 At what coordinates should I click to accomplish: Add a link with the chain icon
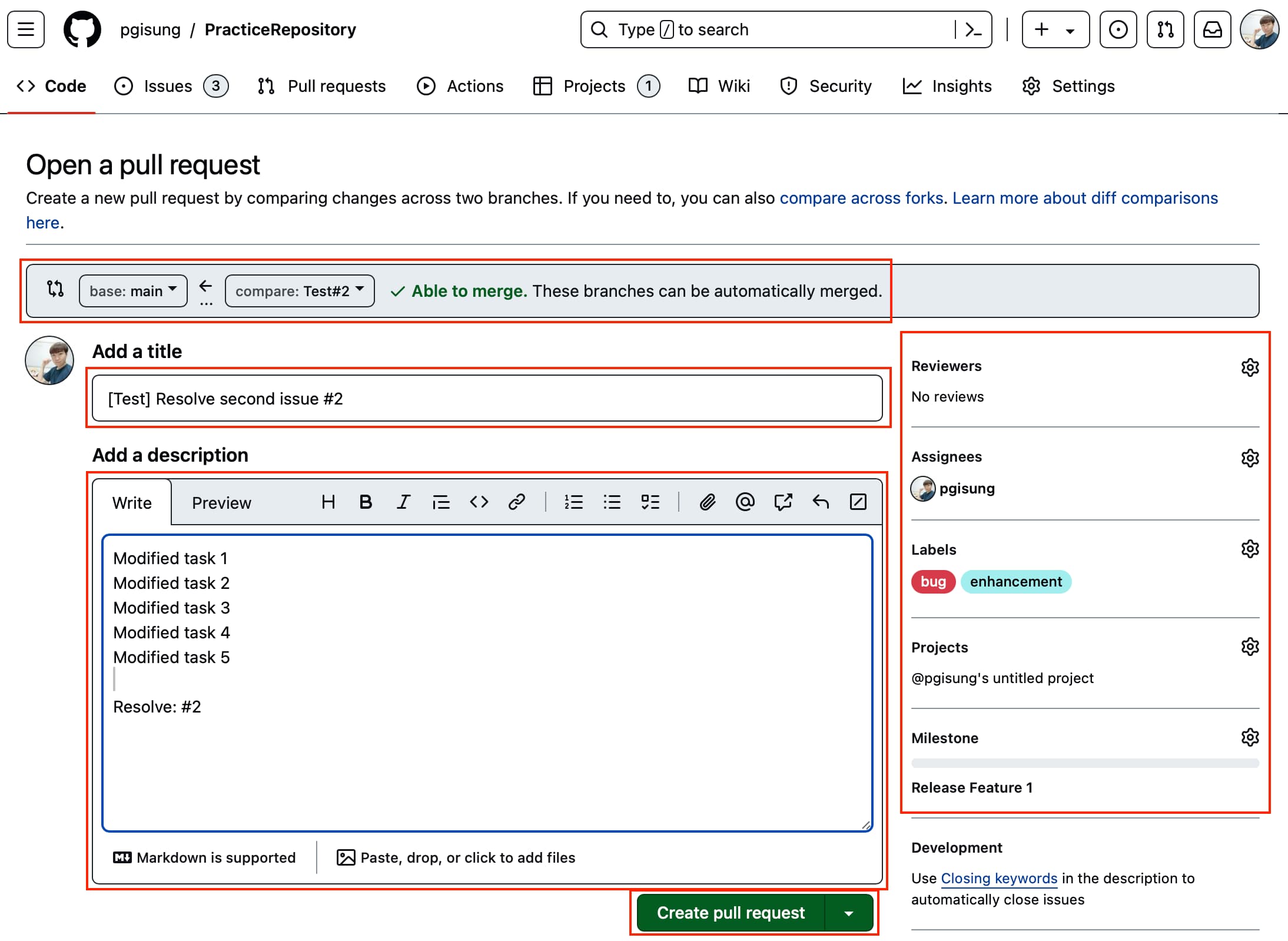coord(516,502)
